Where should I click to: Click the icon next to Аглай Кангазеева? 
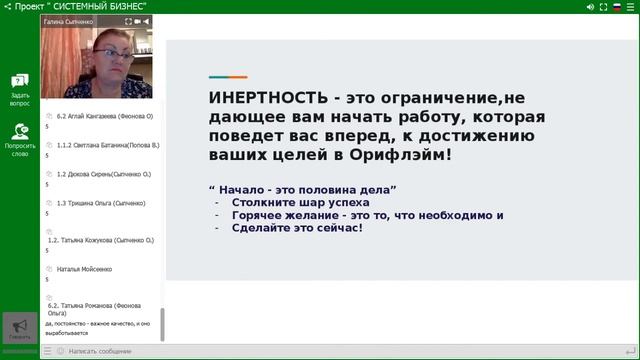tap(49, 116)
